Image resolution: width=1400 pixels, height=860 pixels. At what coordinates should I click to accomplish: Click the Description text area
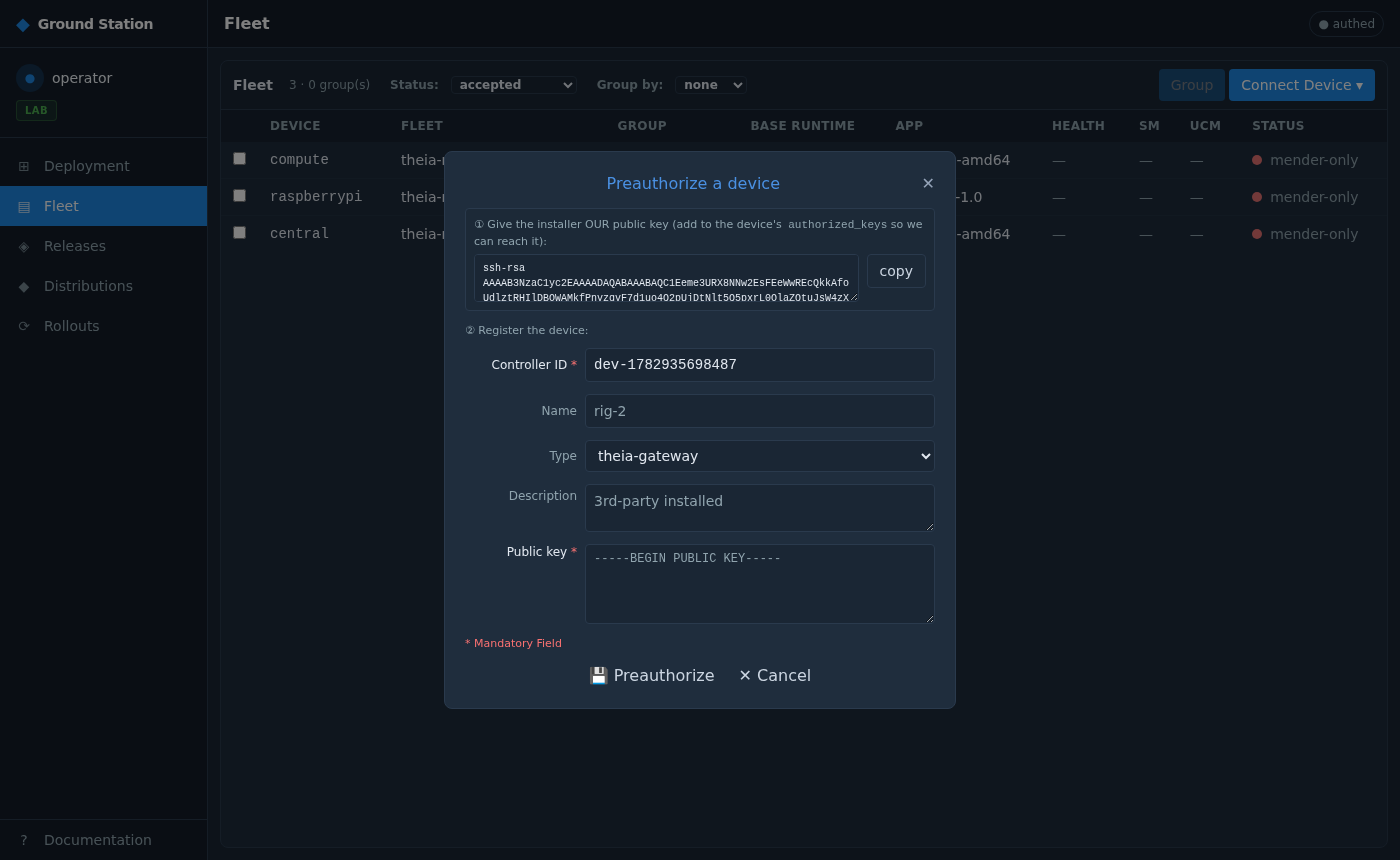click(760, 508)
